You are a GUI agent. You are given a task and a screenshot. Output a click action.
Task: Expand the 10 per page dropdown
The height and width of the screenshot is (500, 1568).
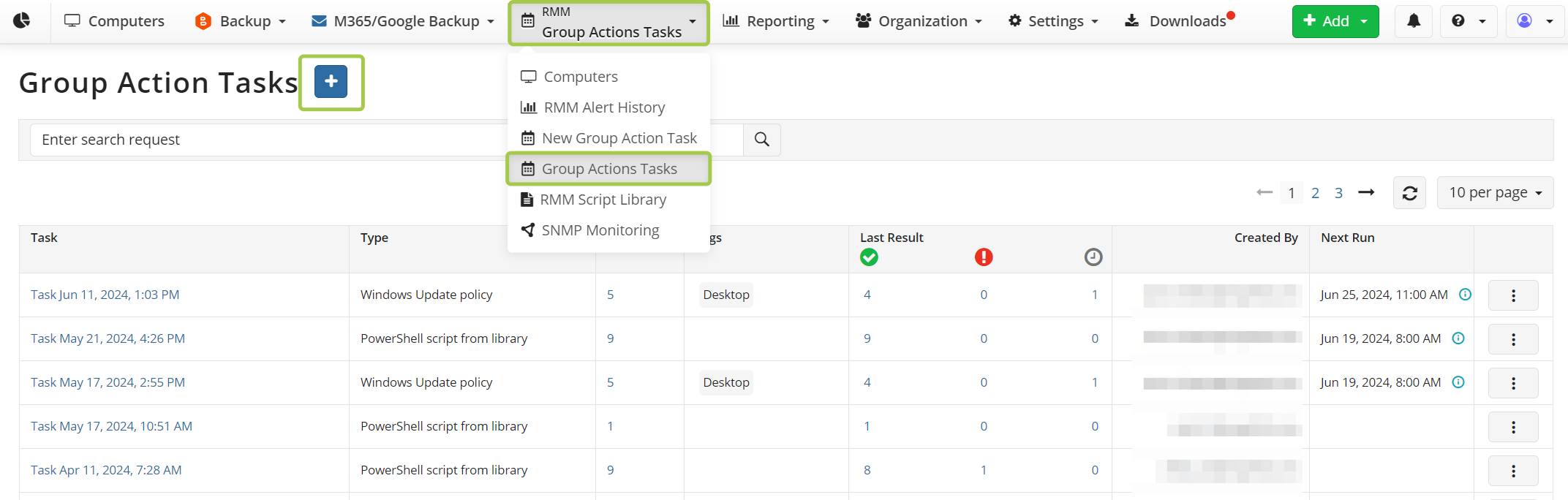click(1494, 193)
